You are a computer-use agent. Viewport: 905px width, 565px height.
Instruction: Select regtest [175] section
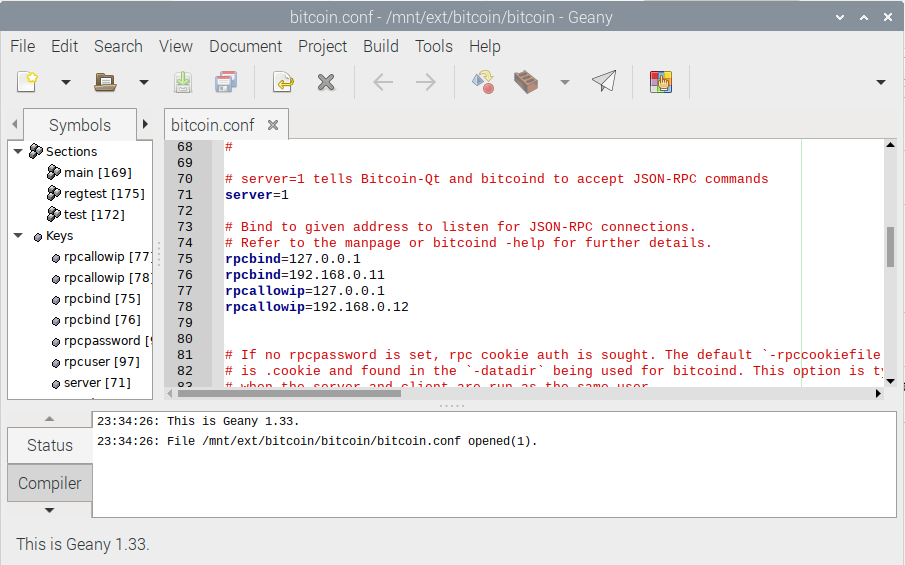[x=104, y=193]
